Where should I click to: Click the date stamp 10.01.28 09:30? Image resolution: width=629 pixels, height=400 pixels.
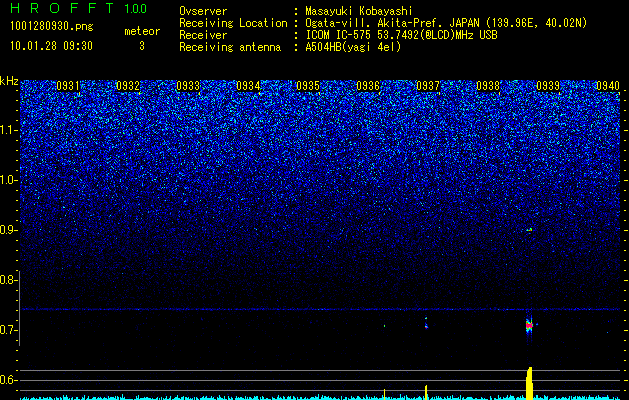51,46
